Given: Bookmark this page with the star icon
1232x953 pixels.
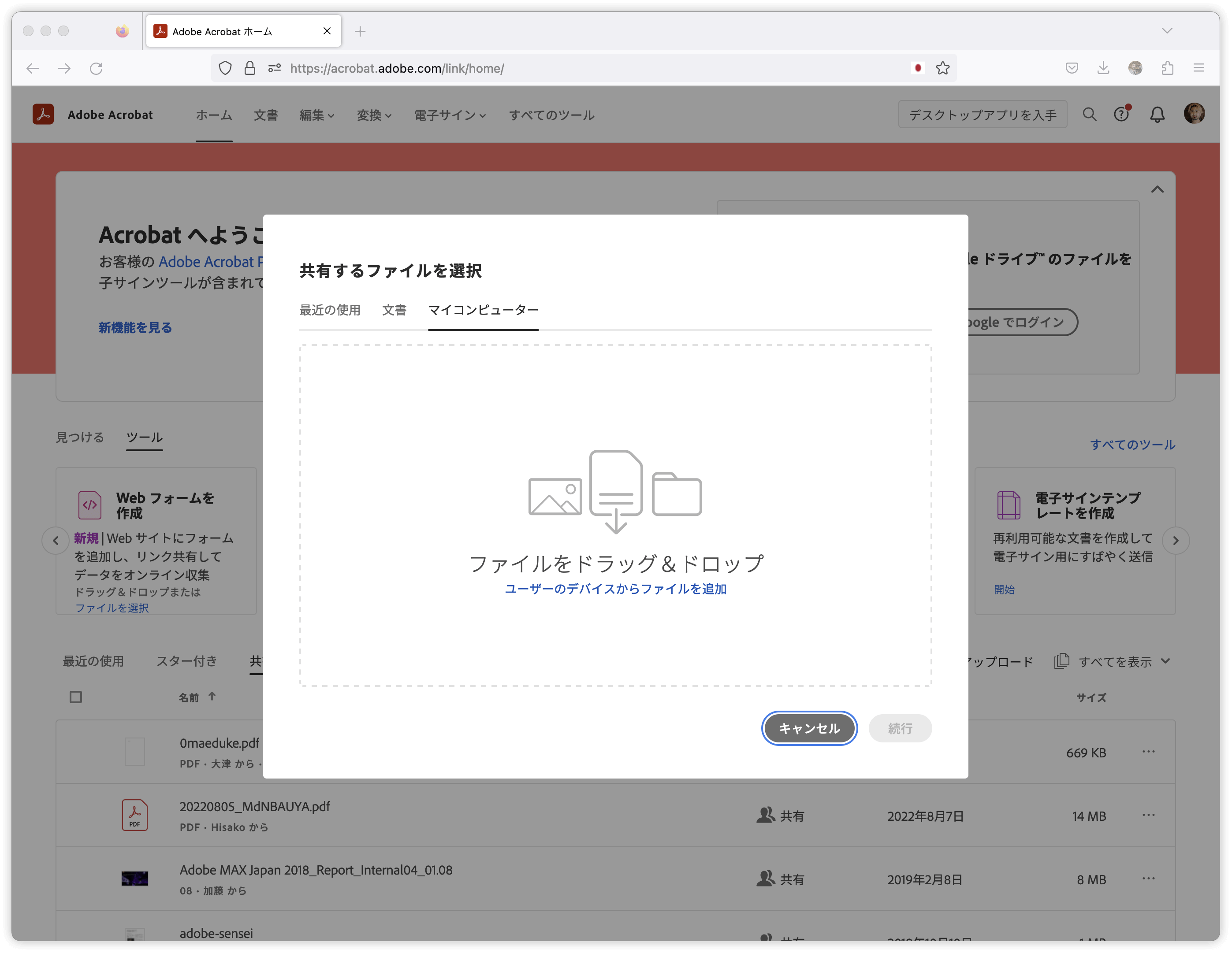Looking at the screenshot, I should click(942, 68).
